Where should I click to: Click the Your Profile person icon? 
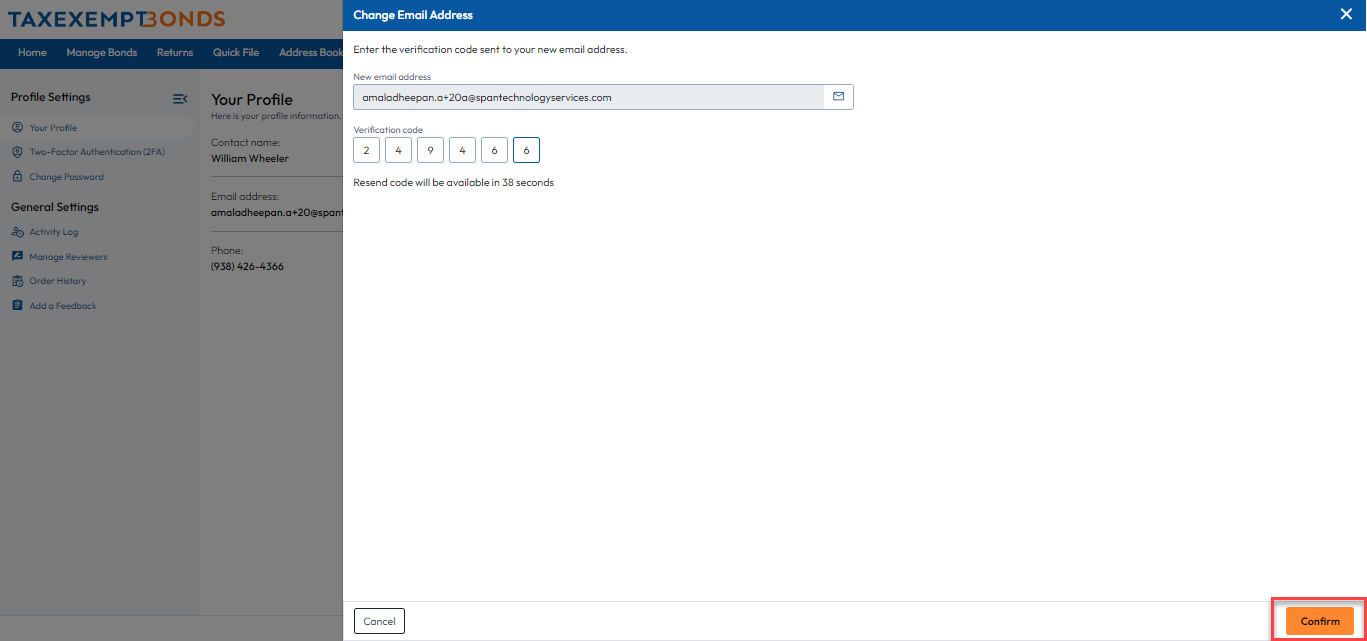tap(17, 128)
